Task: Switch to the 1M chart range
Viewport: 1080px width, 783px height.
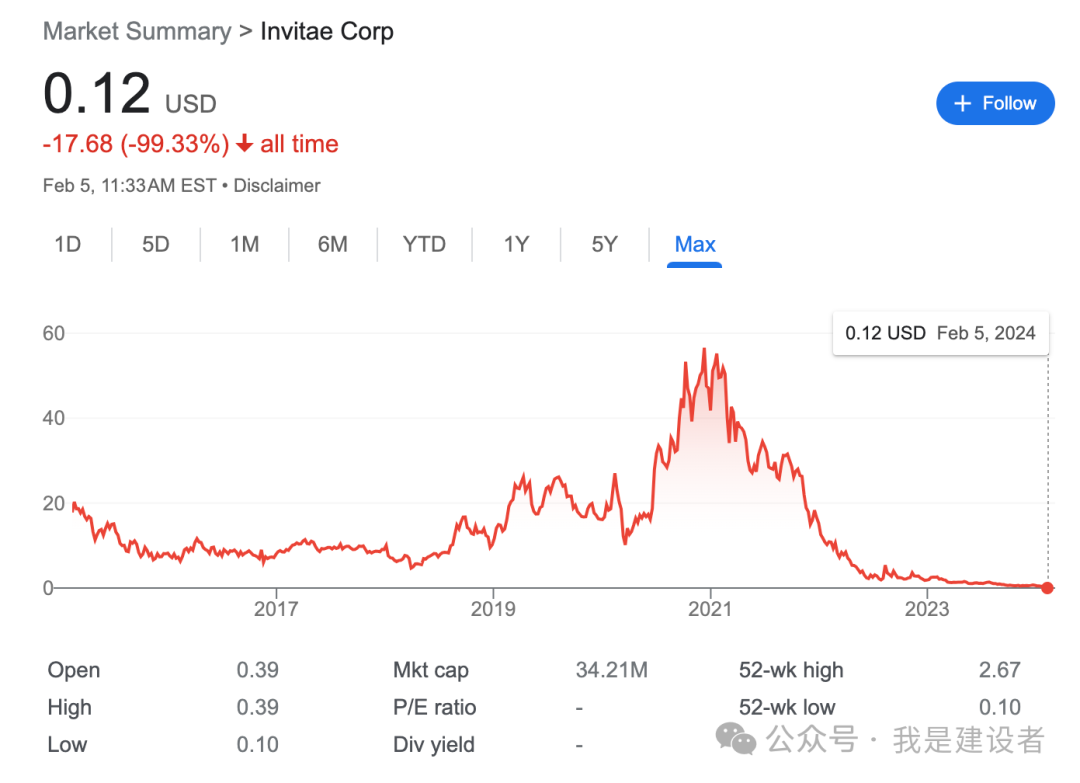Action: (x=244, y=244)
